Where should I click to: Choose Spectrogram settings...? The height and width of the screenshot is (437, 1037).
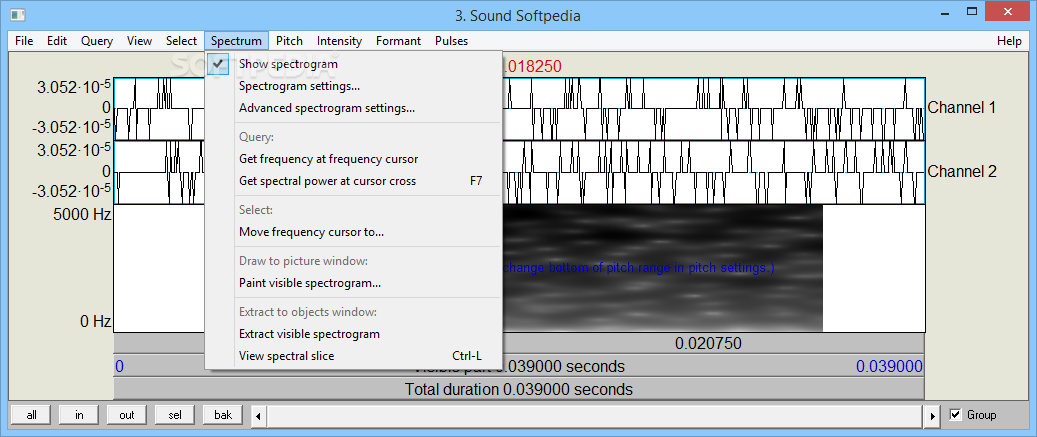coord(353,86)
